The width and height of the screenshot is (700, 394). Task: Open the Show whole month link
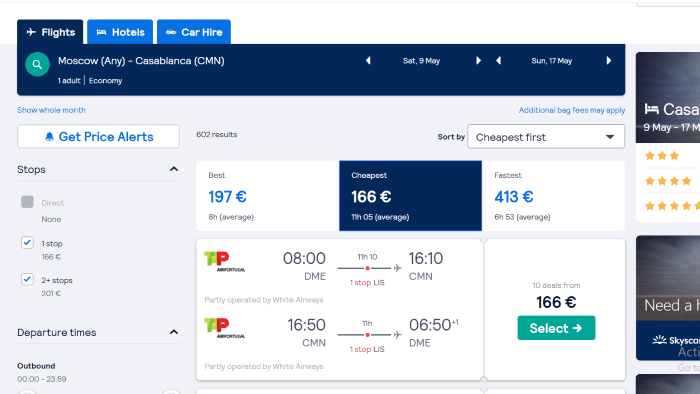click(51, 110)
